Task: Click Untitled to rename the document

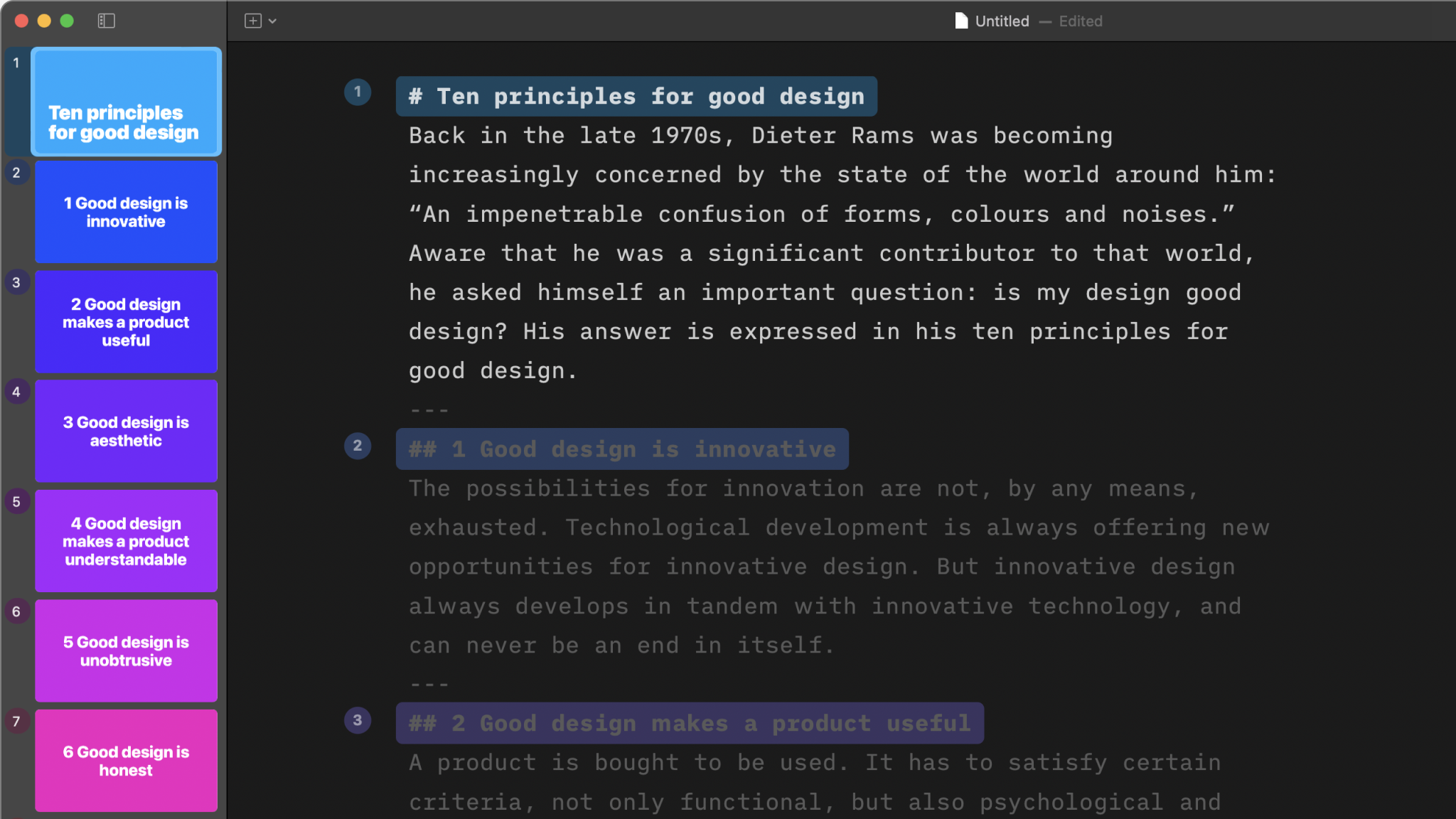Action: 1001,21
